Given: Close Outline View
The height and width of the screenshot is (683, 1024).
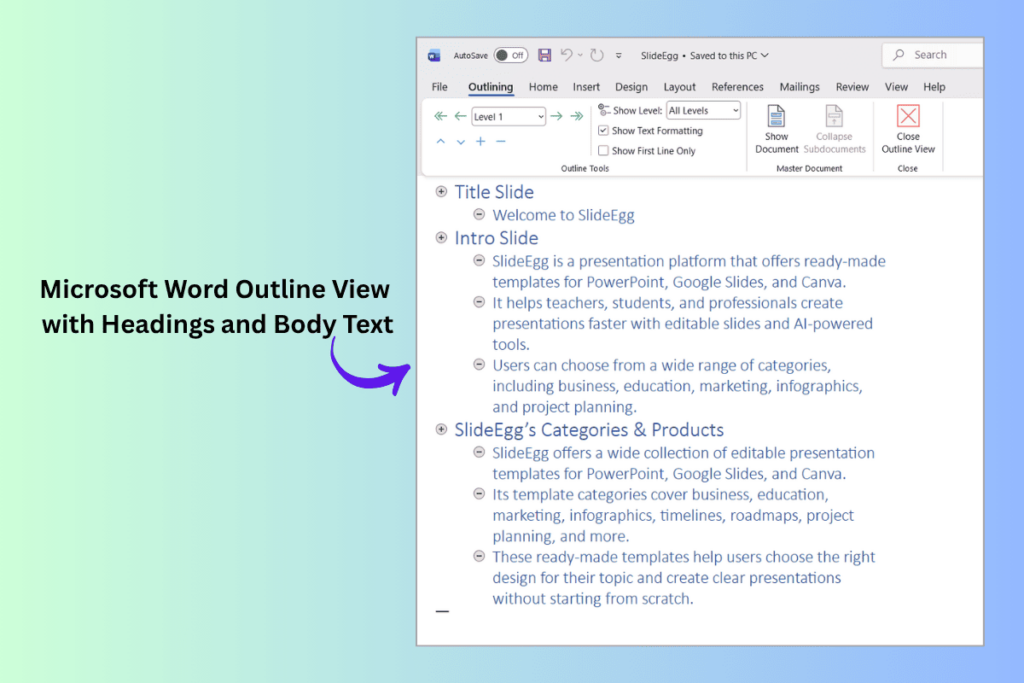Looking at the screenshot, I should pyautogui.click(x=908, y=129).
